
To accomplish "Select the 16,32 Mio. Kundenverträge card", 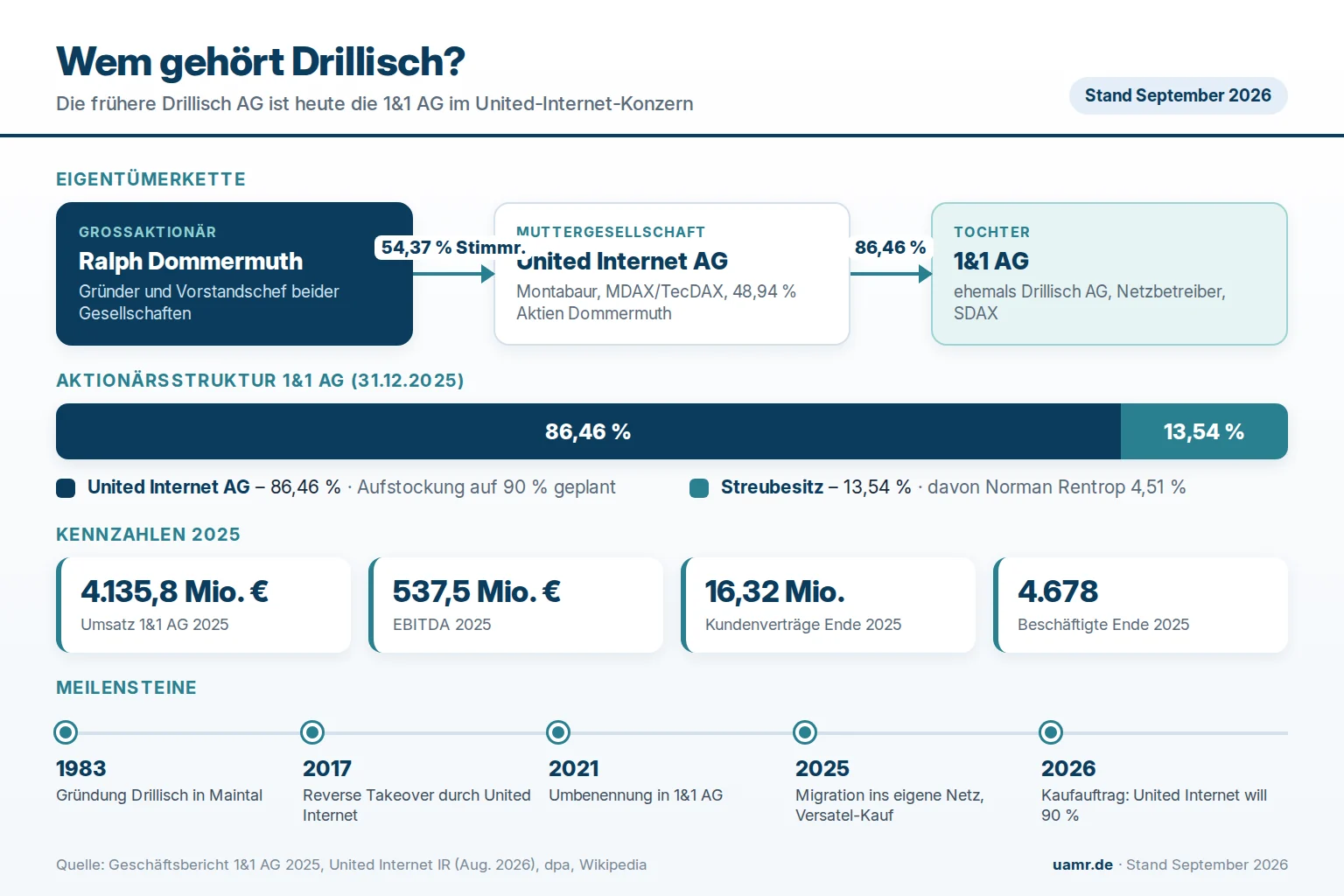I will point(829,605).
